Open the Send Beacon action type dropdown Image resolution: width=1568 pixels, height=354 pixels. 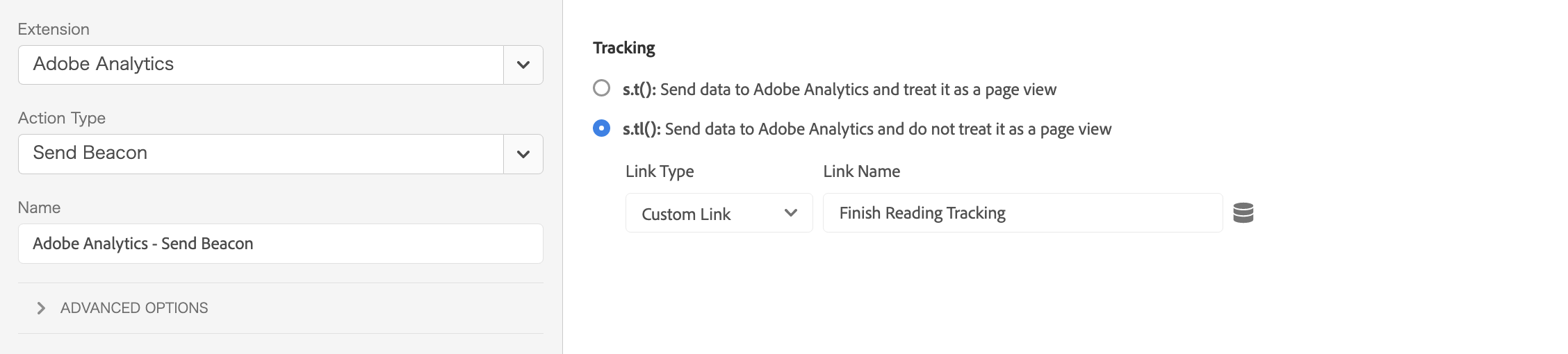click(280, 153)
